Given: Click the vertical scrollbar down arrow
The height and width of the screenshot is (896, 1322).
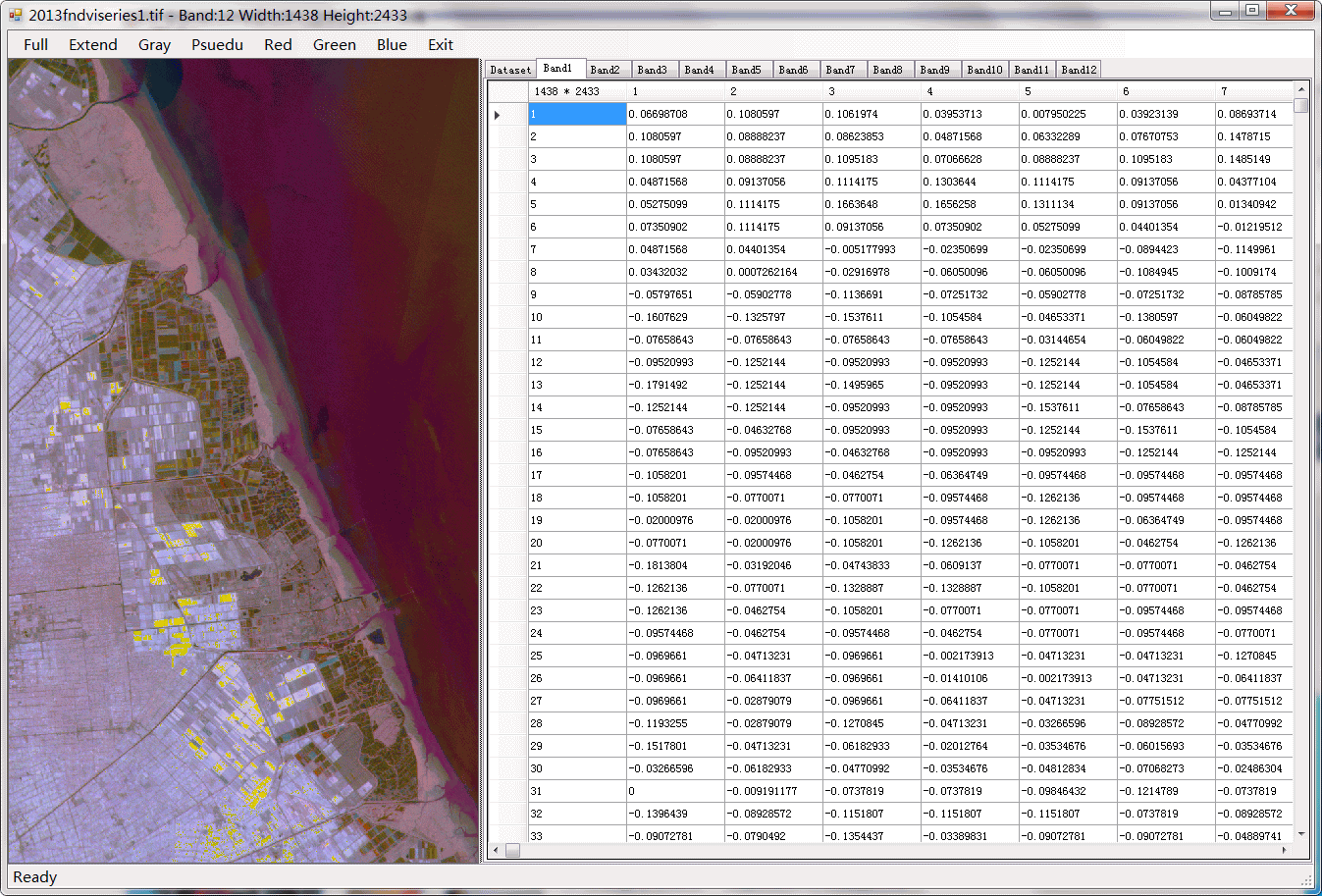Looking at the screenshot, I should click(x=1301, y=834).
